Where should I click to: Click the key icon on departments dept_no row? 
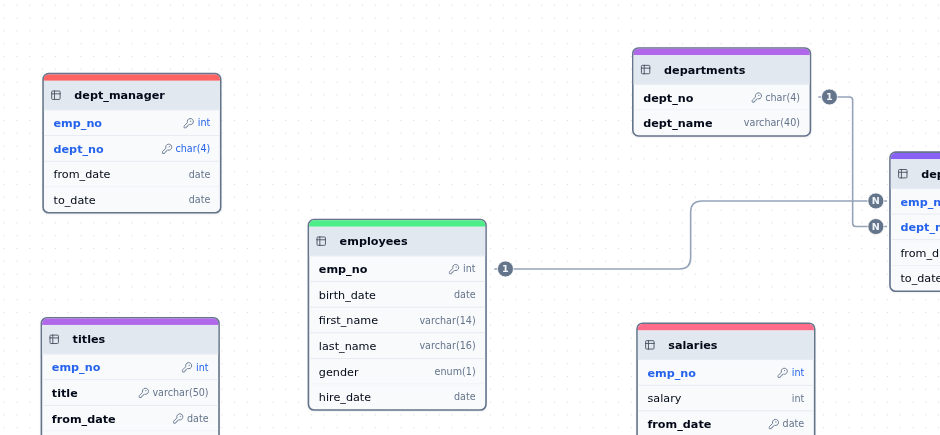[757, 98]
